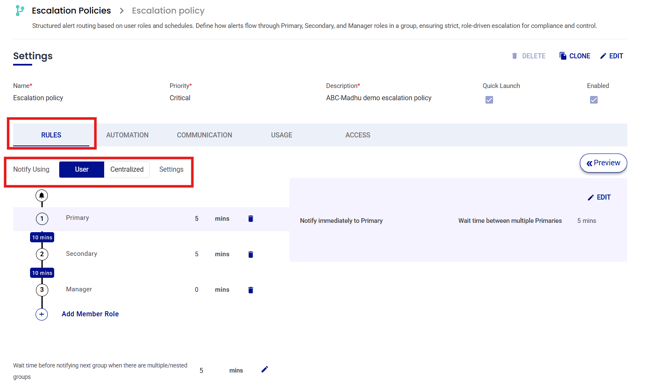Click EDIT in the Primary details panel
Image resolution: width=648 pixels, height=392 pixels.
click(599, 197)
